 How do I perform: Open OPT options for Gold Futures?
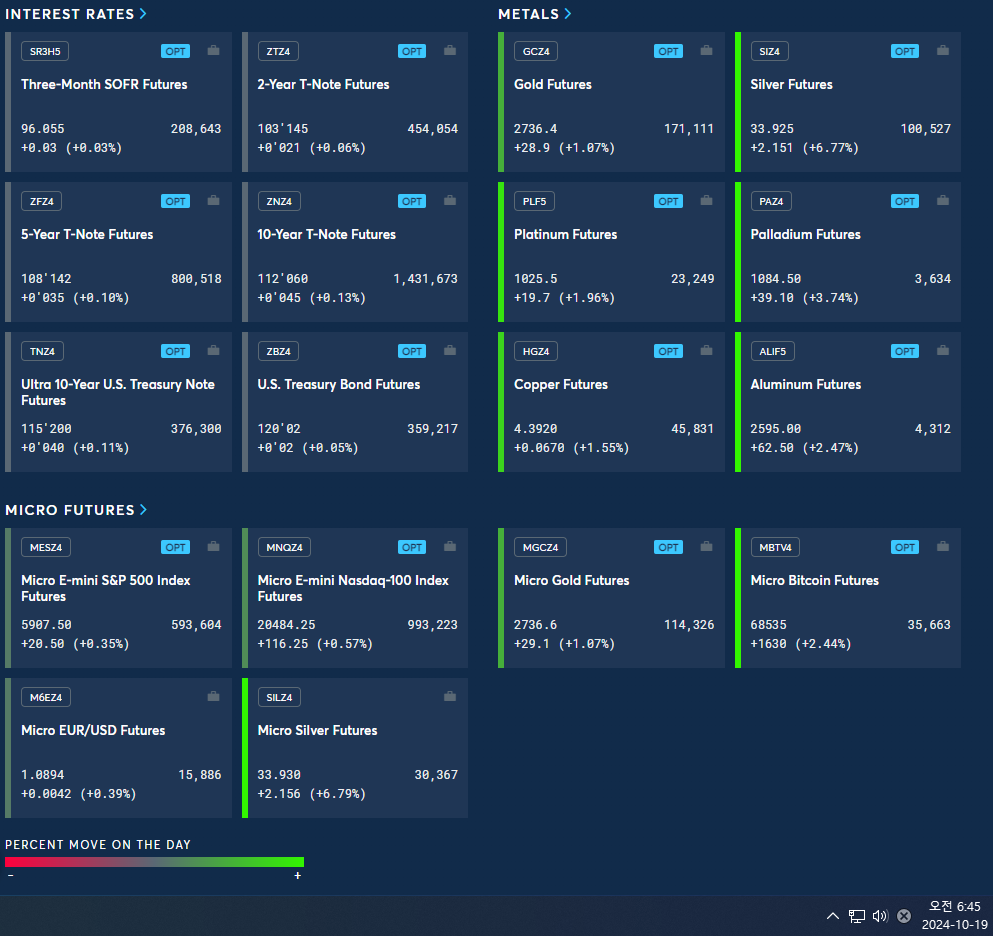point(668,51)
